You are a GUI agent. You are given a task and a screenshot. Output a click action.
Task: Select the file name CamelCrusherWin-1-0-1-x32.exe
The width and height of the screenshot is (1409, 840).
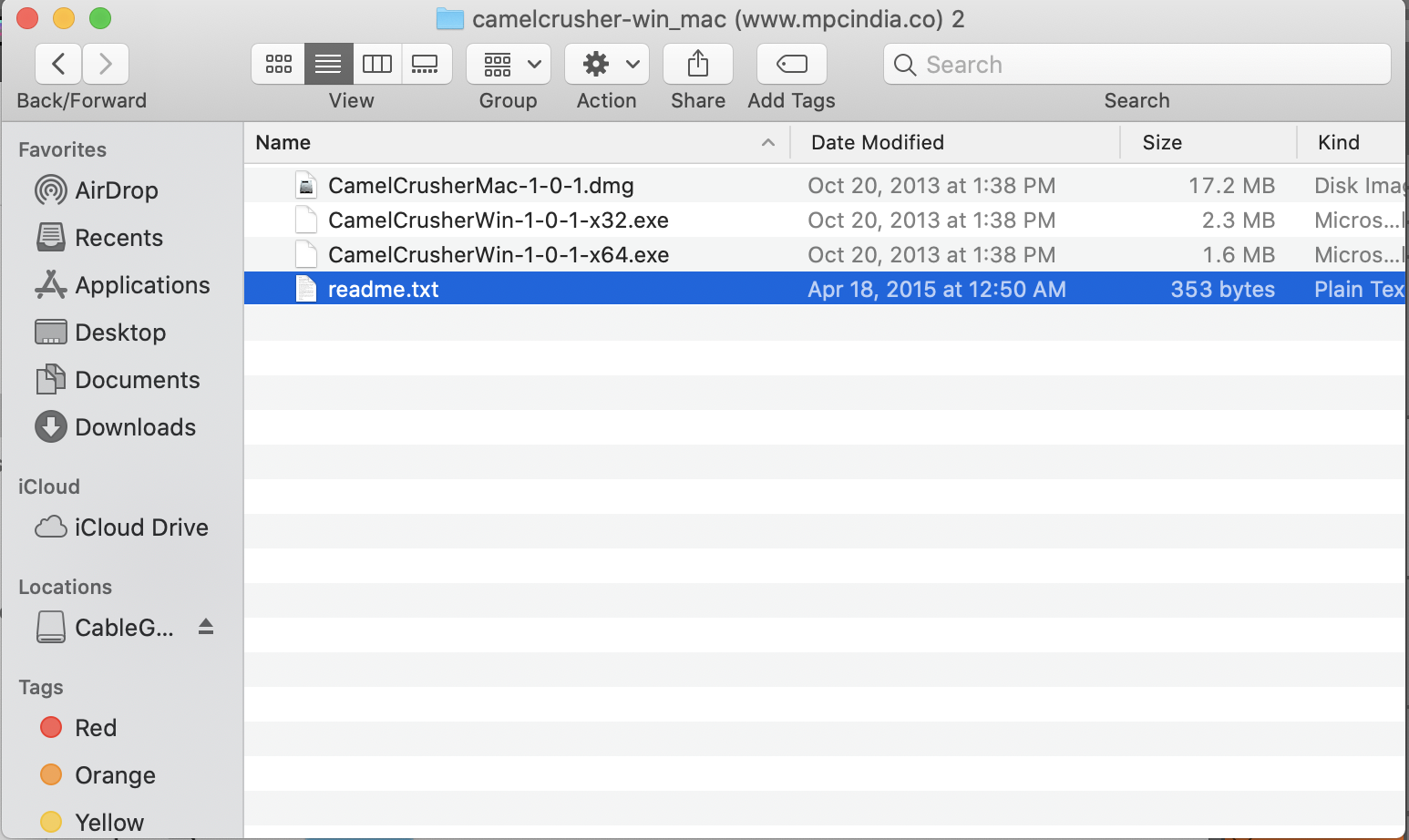(499, 220)
